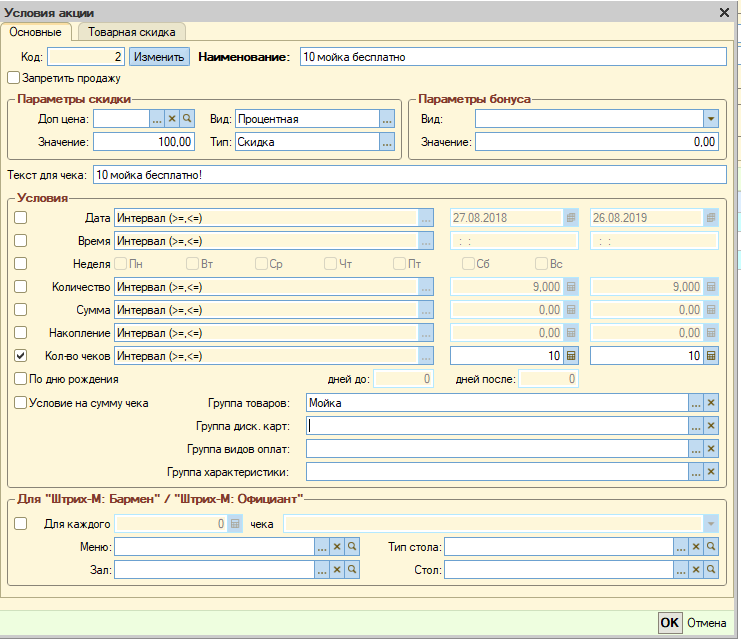Enable the Количество condition checkbox
Screen dimensions: 741x642
(20, 286)
